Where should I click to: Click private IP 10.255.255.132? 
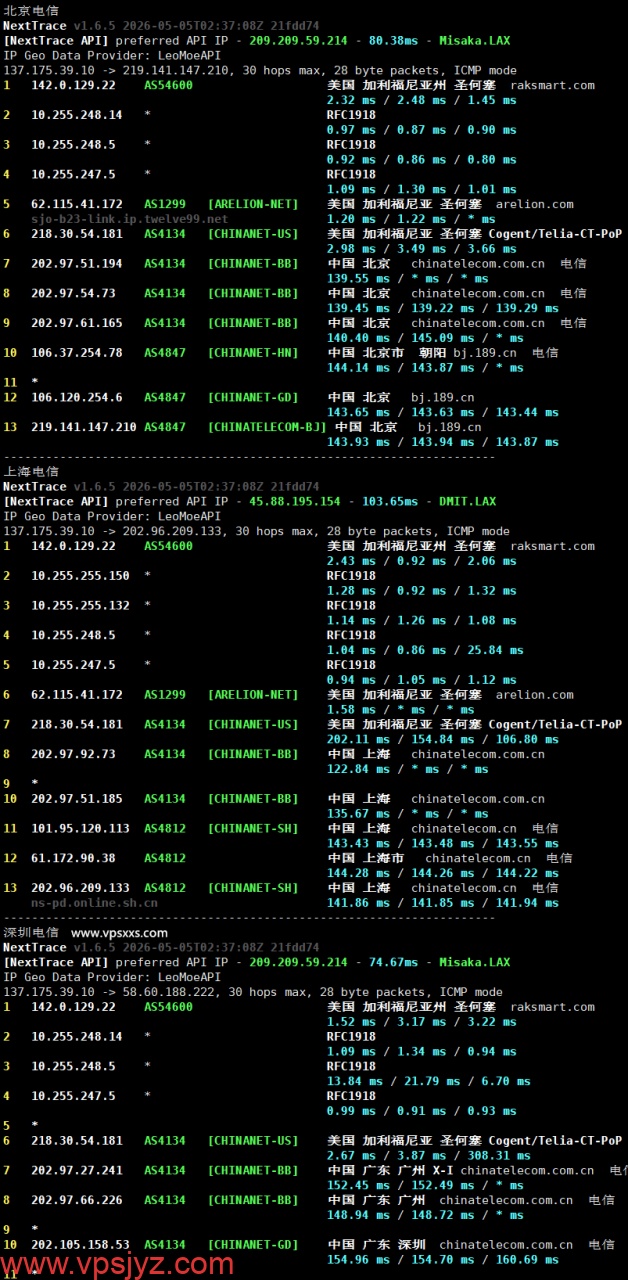[x=80, y=605]
